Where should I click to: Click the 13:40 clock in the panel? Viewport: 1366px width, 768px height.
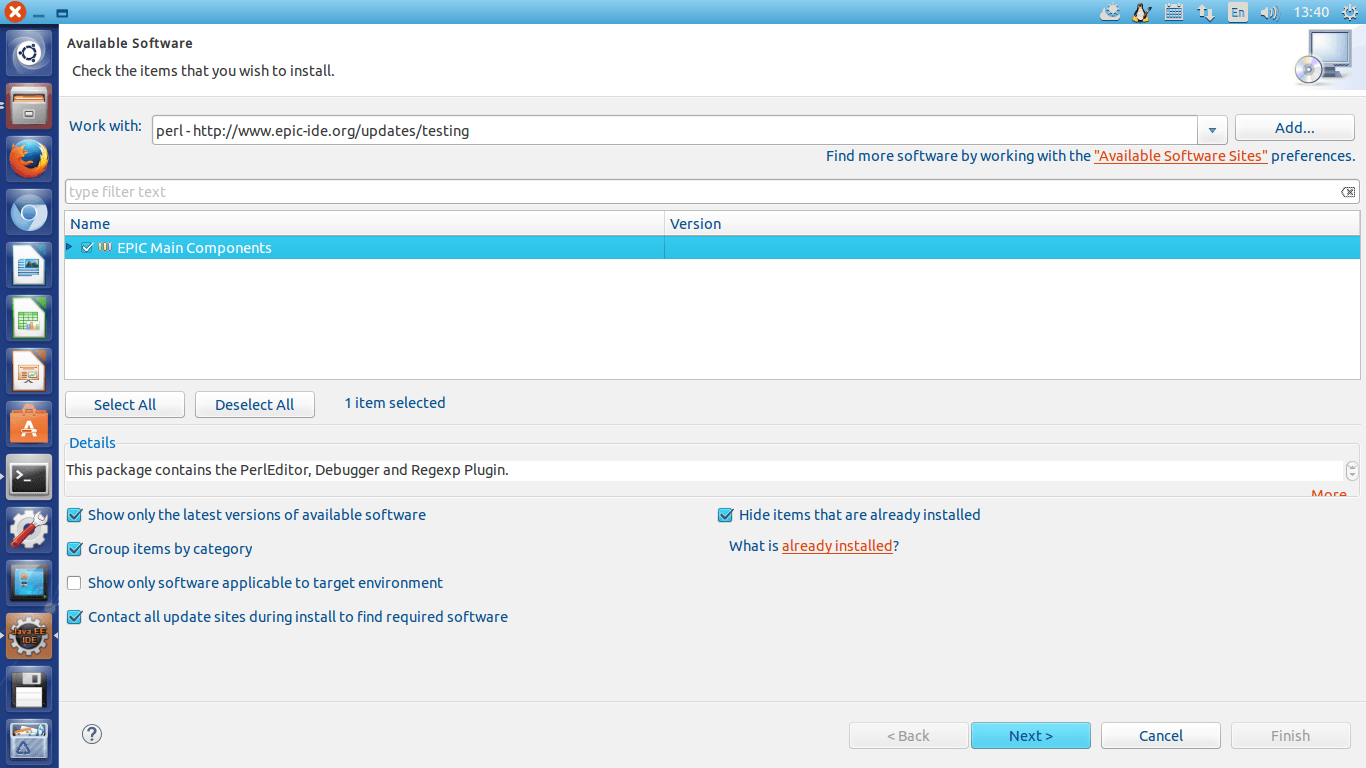tap(1311, 12)
